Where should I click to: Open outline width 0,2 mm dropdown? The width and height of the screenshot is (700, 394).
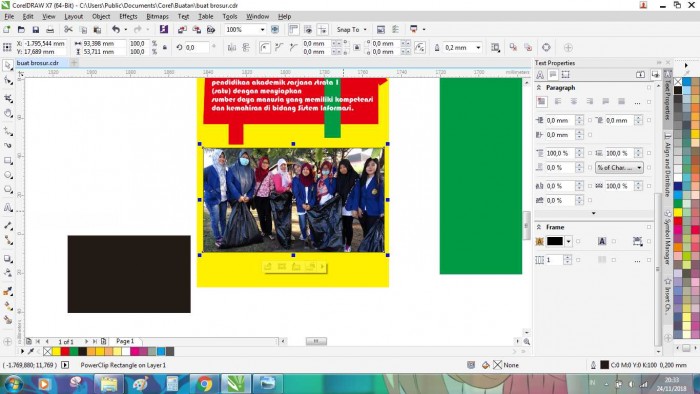(x=478, y=47)
